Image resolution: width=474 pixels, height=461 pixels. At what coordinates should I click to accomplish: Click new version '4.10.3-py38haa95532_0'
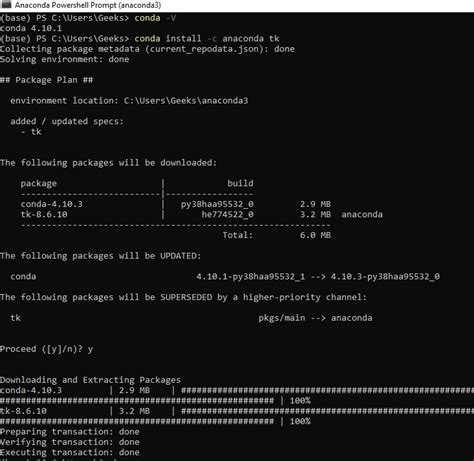pyautogui.click(x=385, y=276)
